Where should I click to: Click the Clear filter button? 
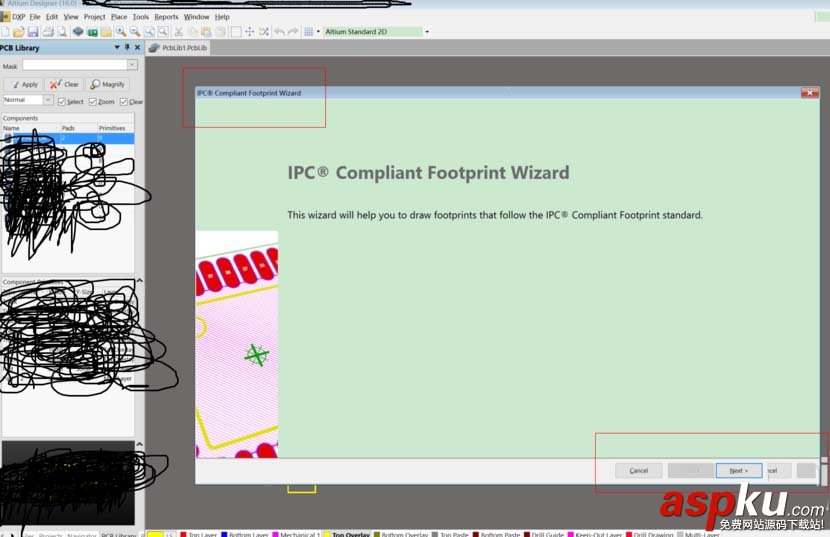[x=65, y=84]
